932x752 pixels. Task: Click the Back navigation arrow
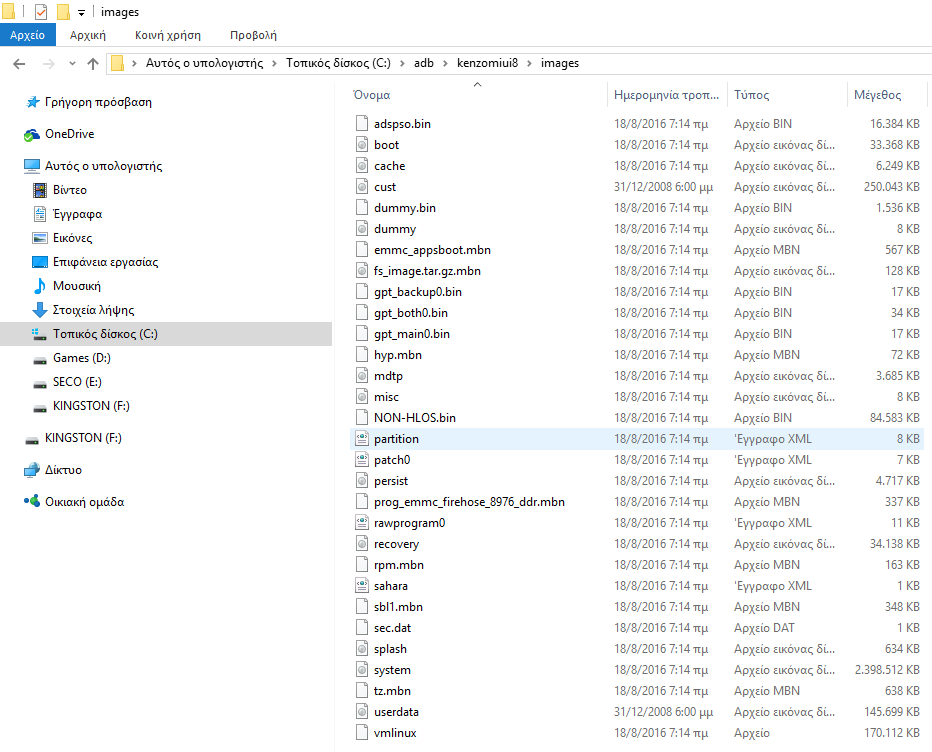[x=19, y=64]
